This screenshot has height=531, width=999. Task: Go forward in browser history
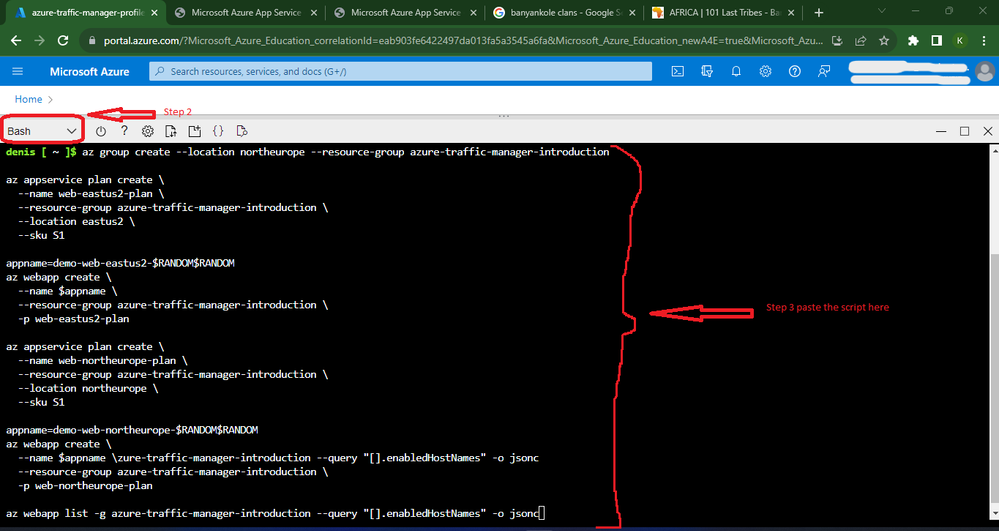point(40,40)
